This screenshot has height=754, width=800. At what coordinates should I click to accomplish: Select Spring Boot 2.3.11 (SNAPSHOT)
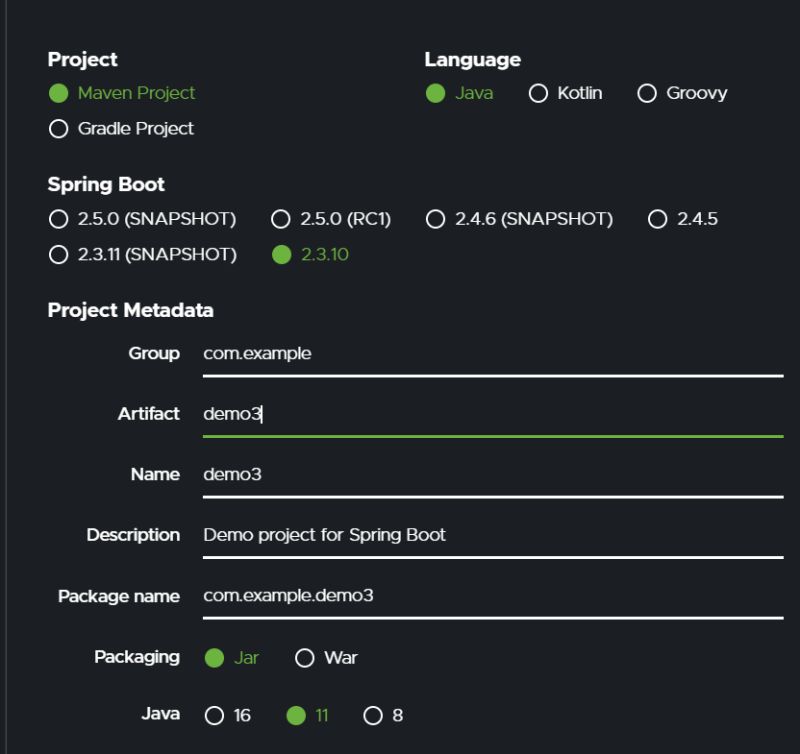(58, 255)
